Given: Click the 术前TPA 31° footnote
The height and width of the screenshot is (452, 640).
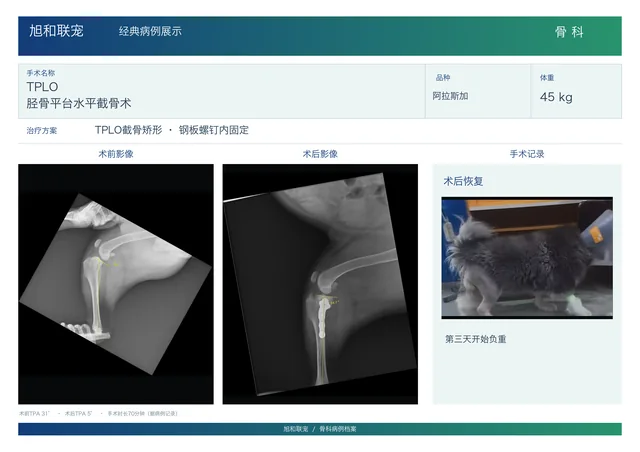Looking at the screenshot, I should point(34,414).
